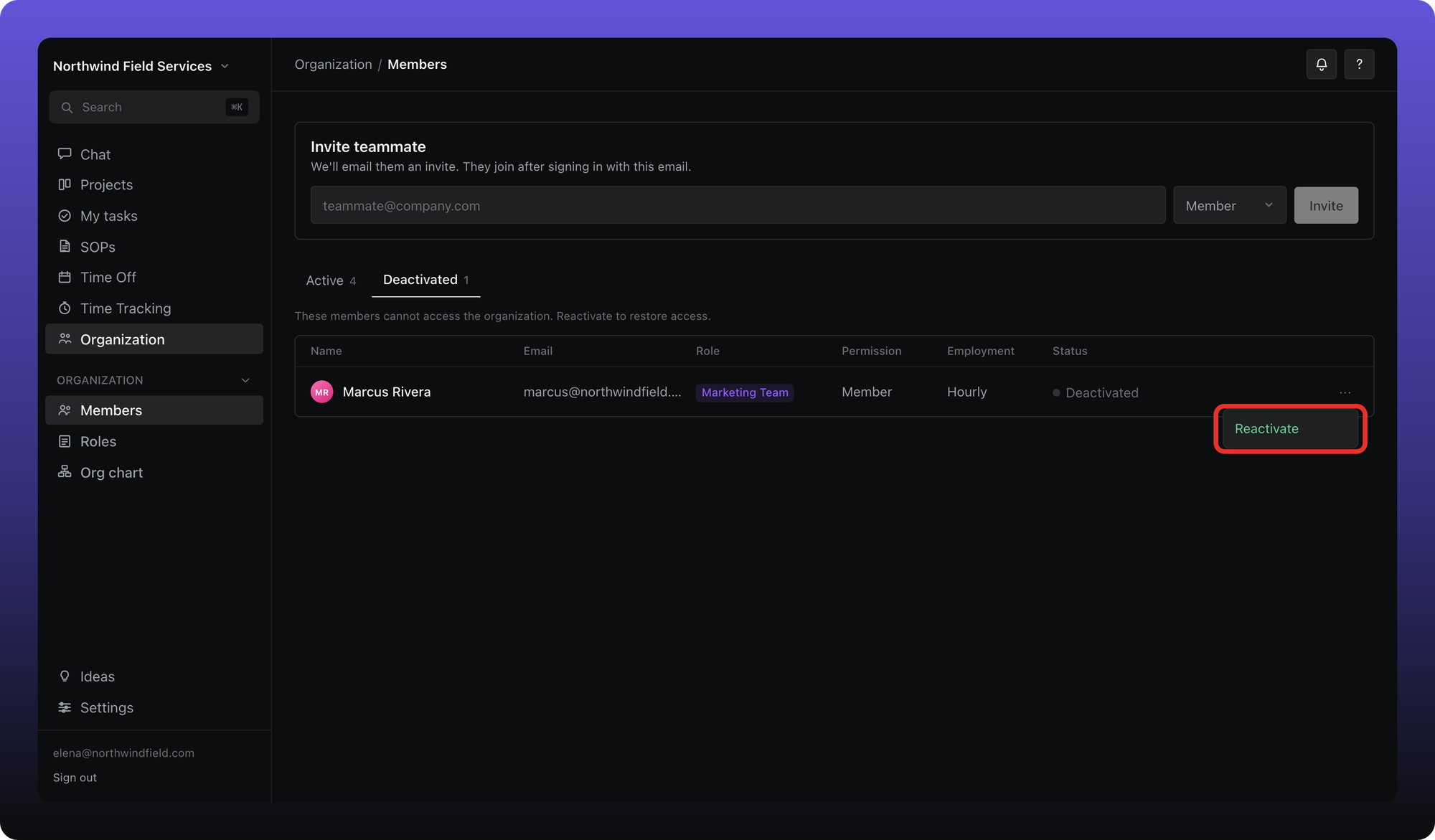Expand Northwind Field Services workspace switcher

141,66
